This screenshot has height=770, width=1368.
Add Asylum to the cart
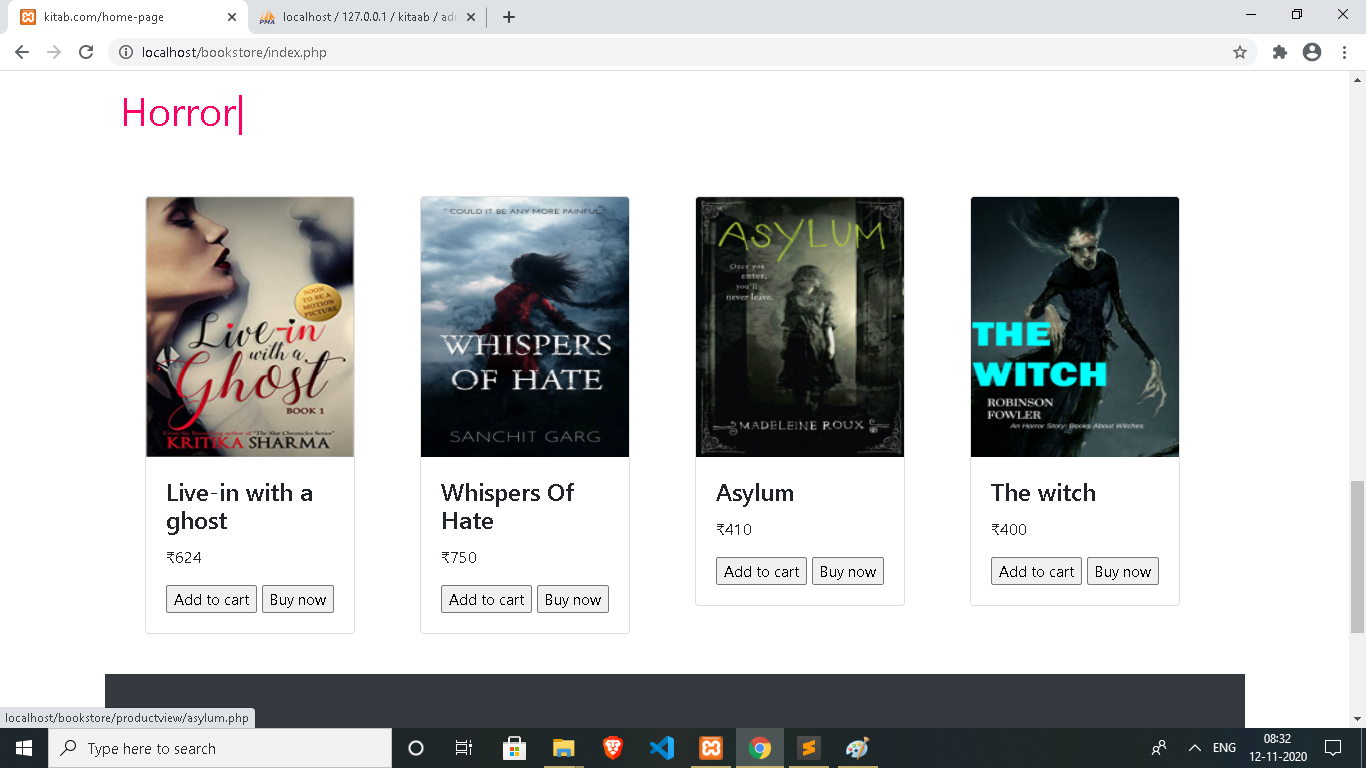(761, 571)
